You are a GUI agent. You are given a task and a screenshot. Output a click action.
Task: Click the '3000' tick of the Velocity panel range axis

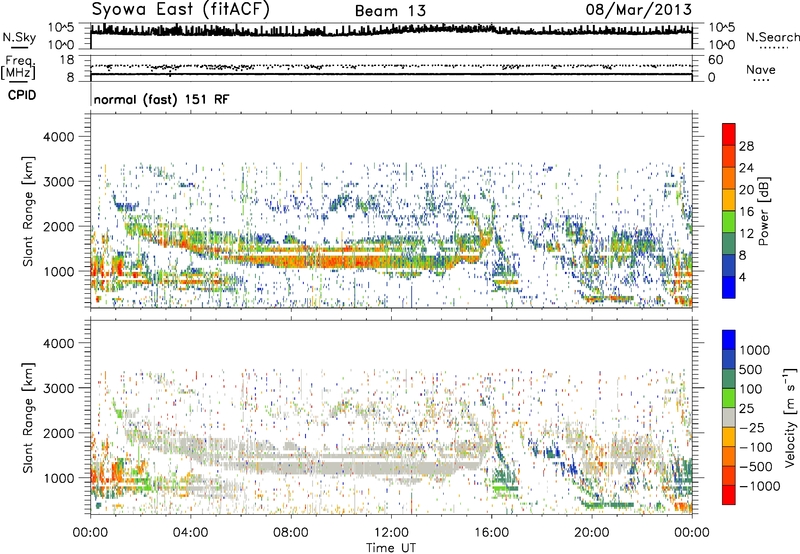(x=59, y=388)
